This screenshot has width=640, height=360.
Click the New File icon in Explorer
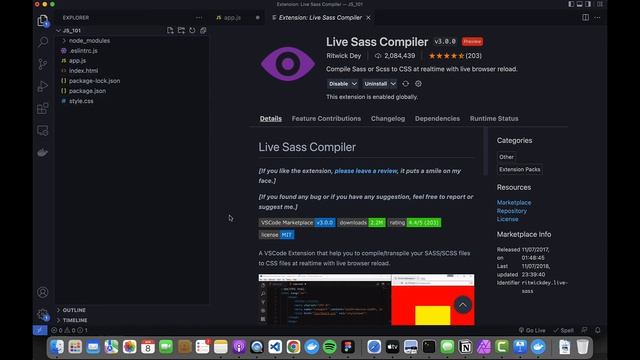click(170, 31)
